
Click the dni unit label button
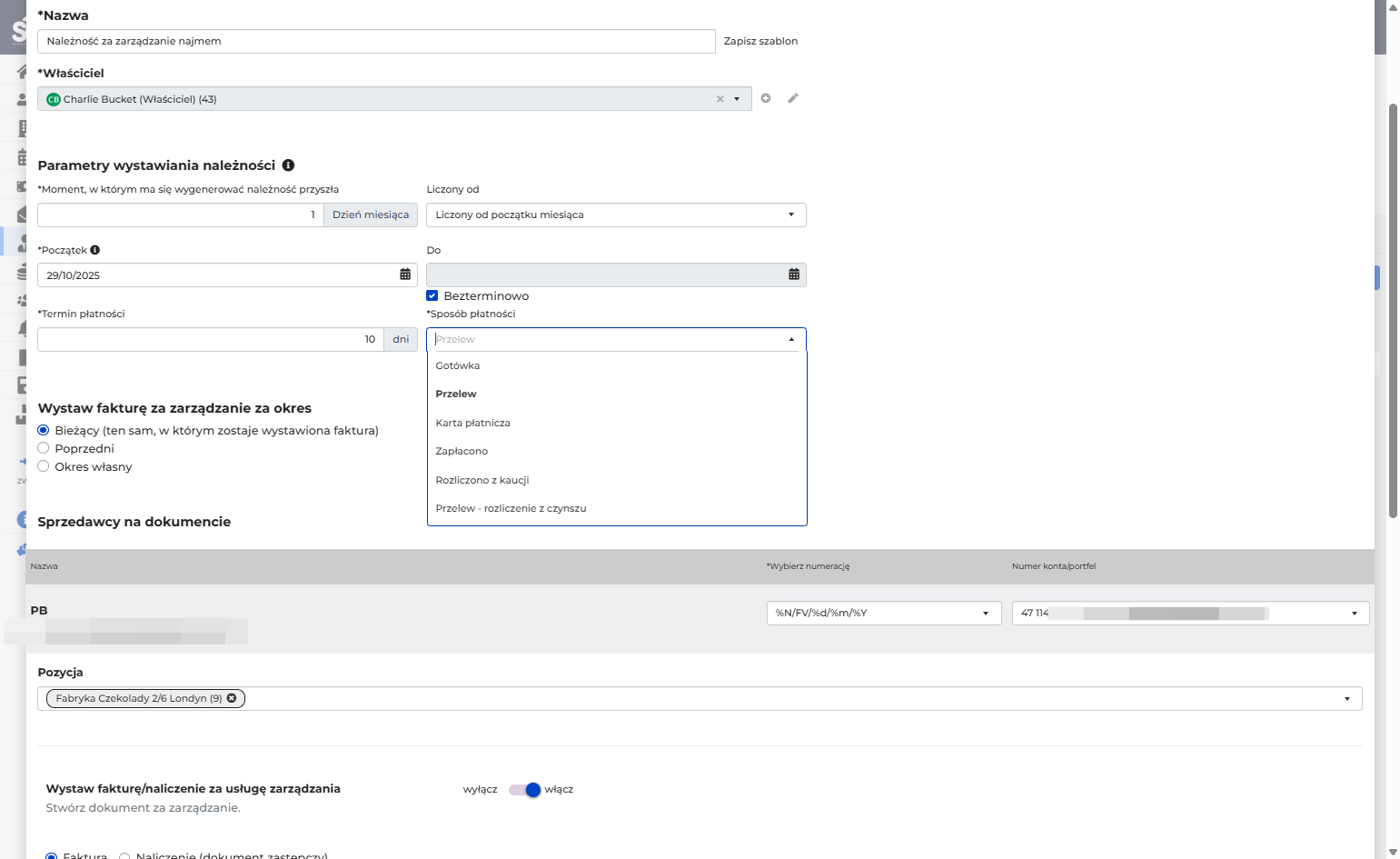401,339
